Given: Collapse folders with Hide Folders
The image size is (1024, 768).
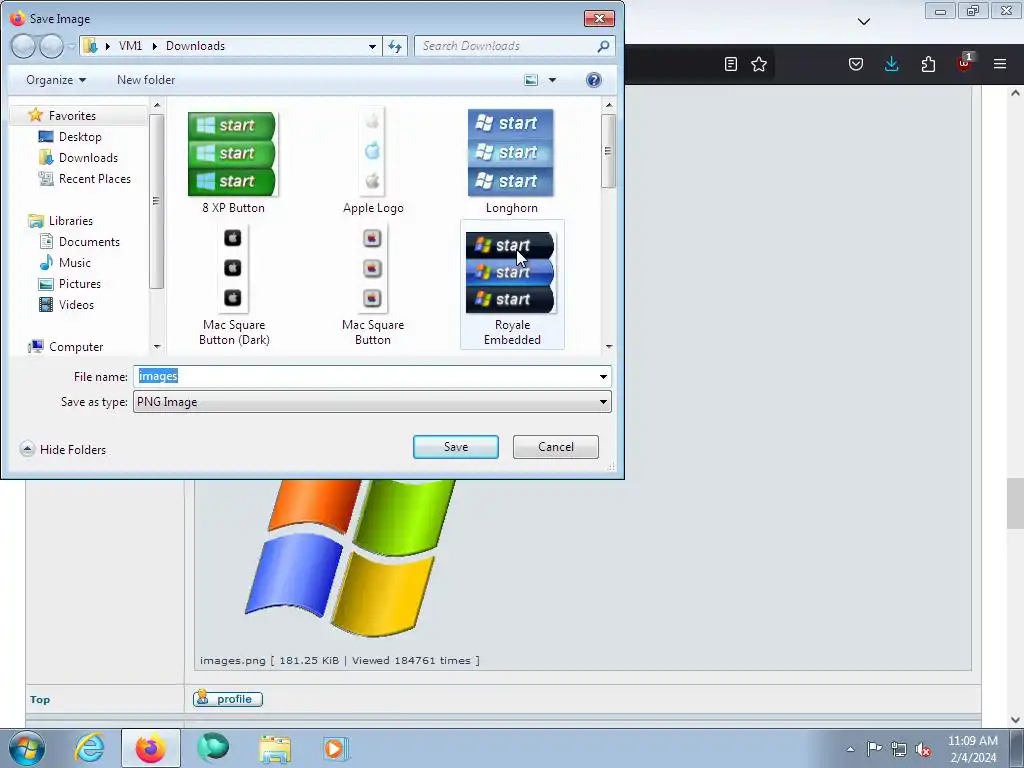Looking at the screenshot, I should tap(63, 449).
